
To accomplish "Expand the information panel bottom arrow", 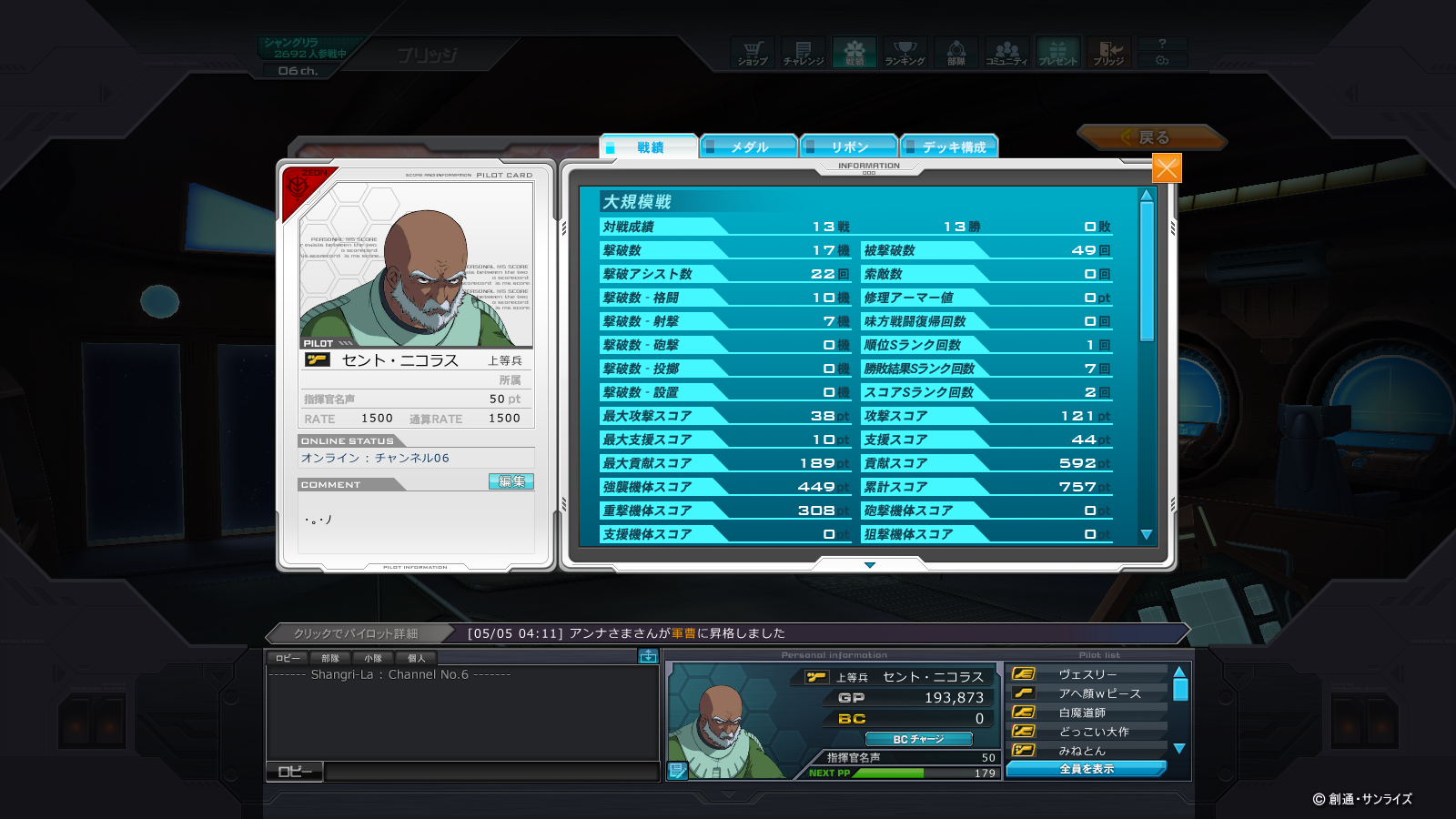I will click(869, 565).
